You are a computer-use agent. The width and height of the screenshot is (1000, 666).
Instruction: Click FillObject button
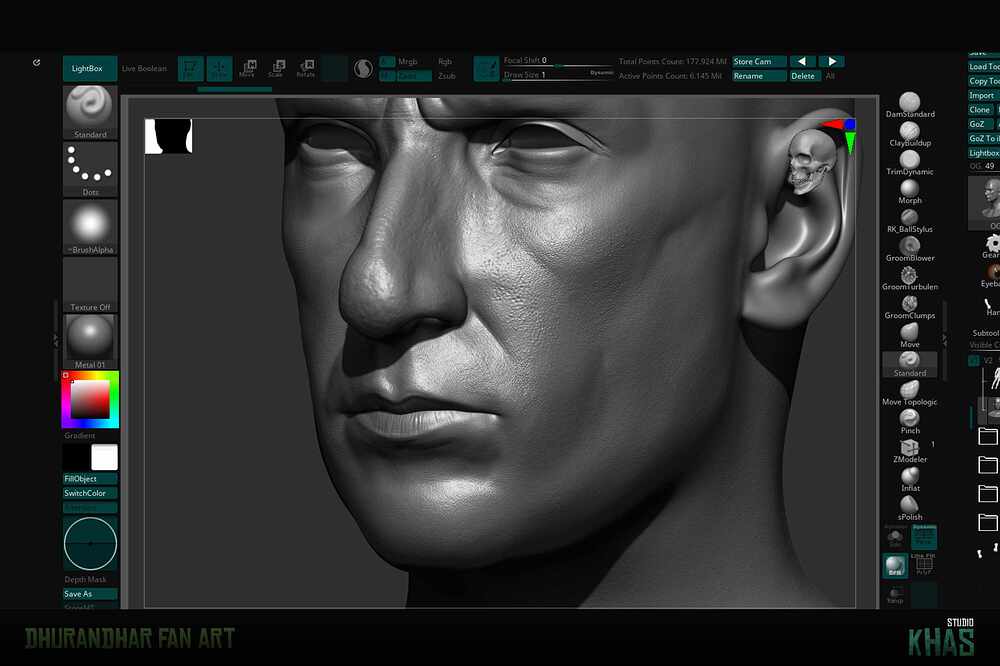click(90, 478)
